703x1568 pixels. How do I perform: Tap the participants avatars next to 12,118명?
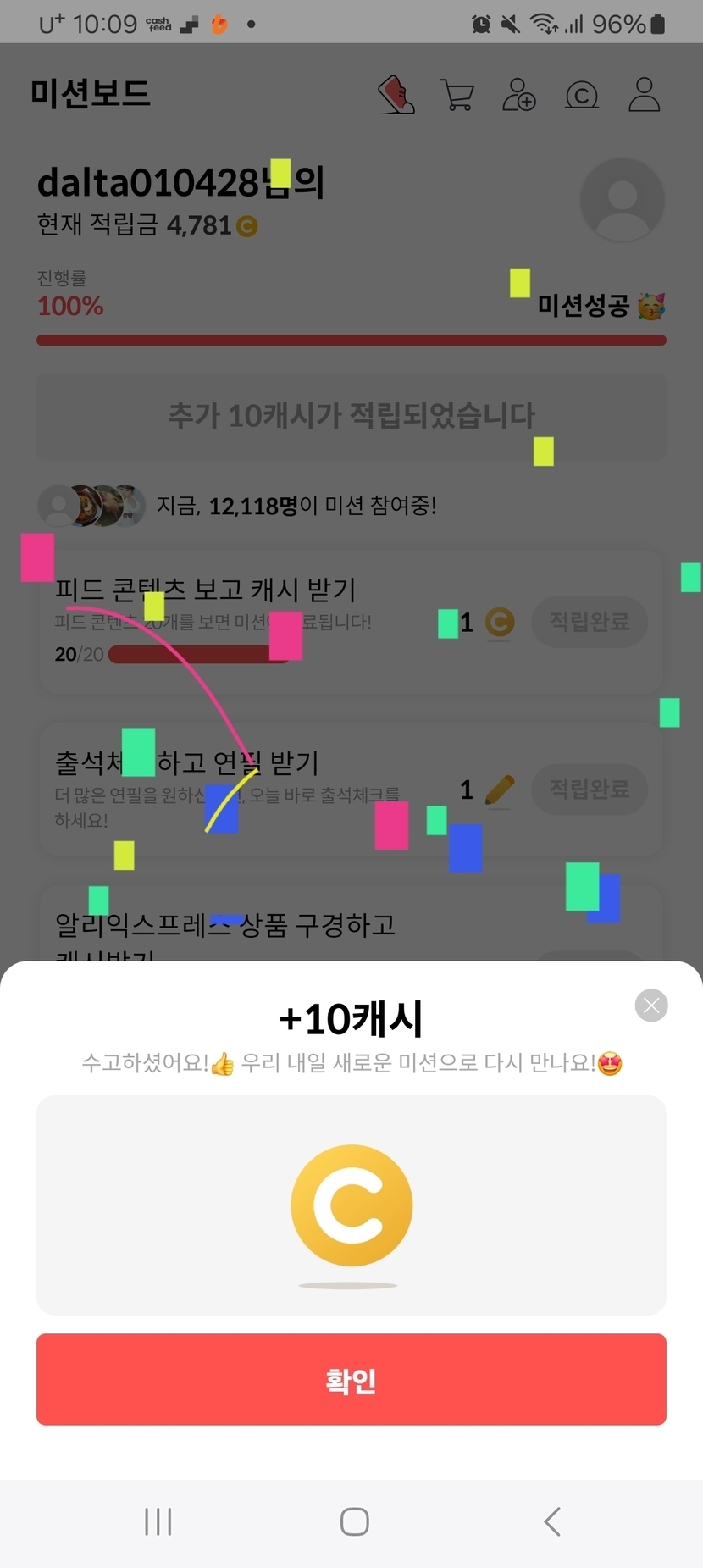(92, 506)
